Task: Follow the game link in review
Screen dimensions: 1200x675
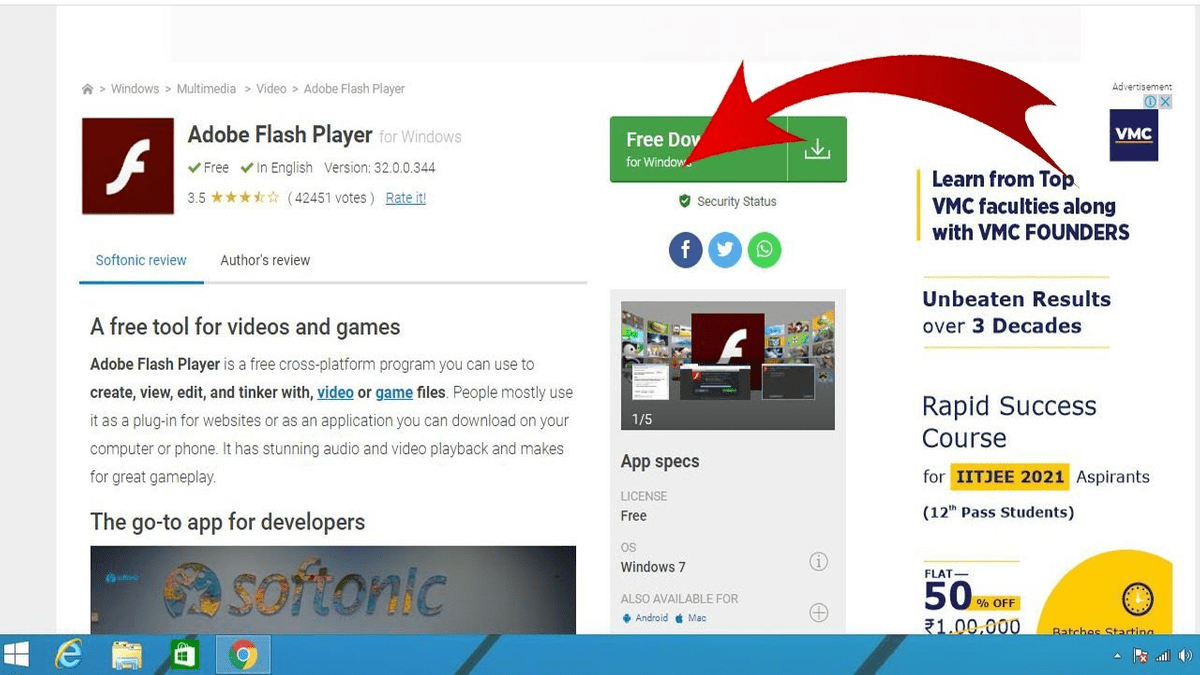Action: [x=394, y=393]
